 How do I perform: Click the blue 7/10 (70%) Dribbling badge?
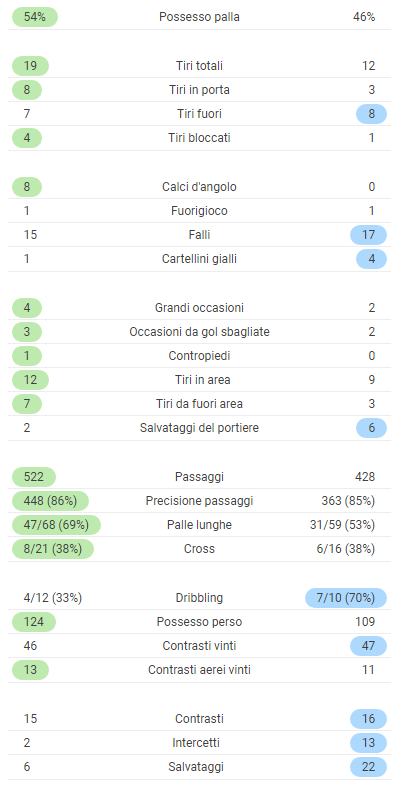pyautogui.click(x=346, y=598)
